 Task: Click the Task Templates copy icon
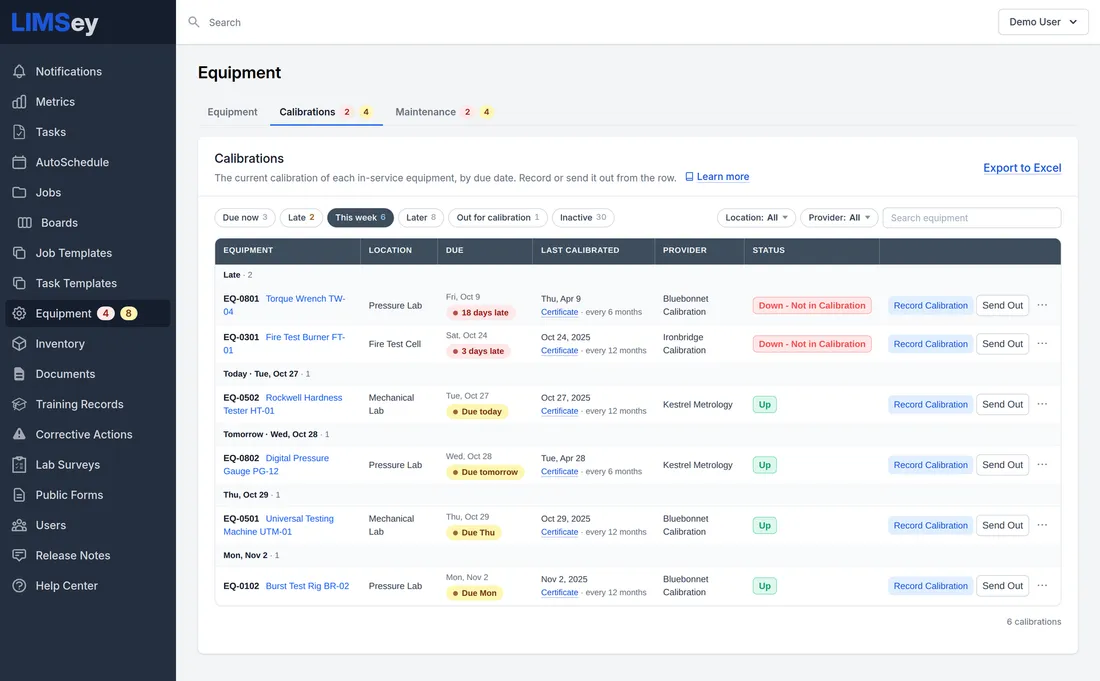click(20, 283)
